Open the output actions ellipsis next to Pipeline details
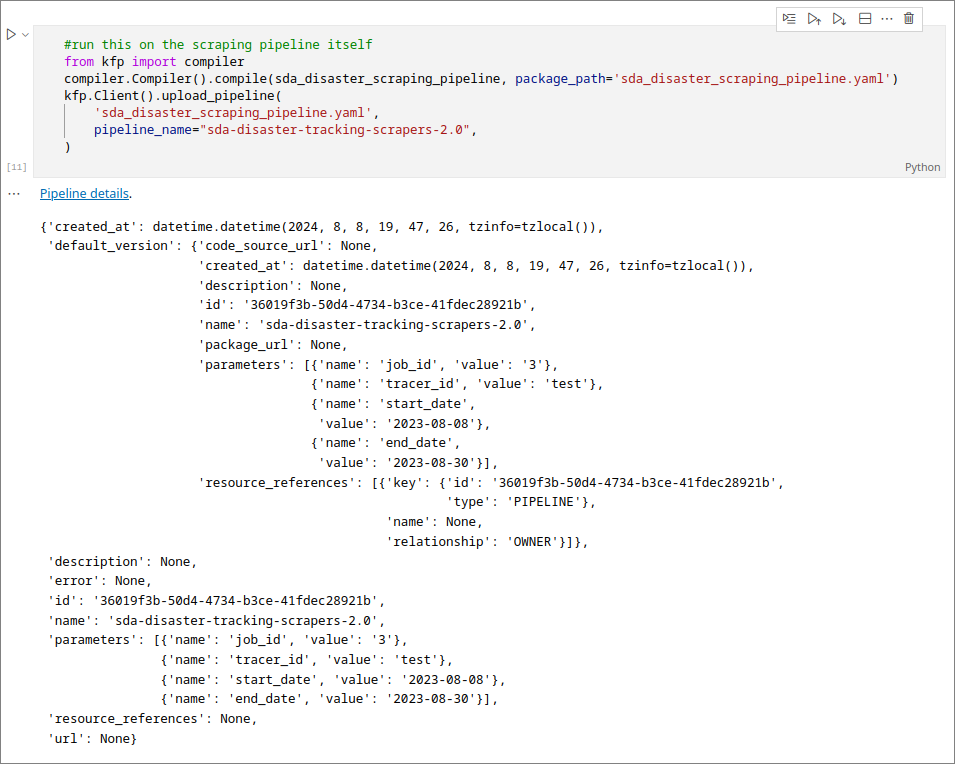The width and height of the screenshot is (955, 764). [14, 194]
